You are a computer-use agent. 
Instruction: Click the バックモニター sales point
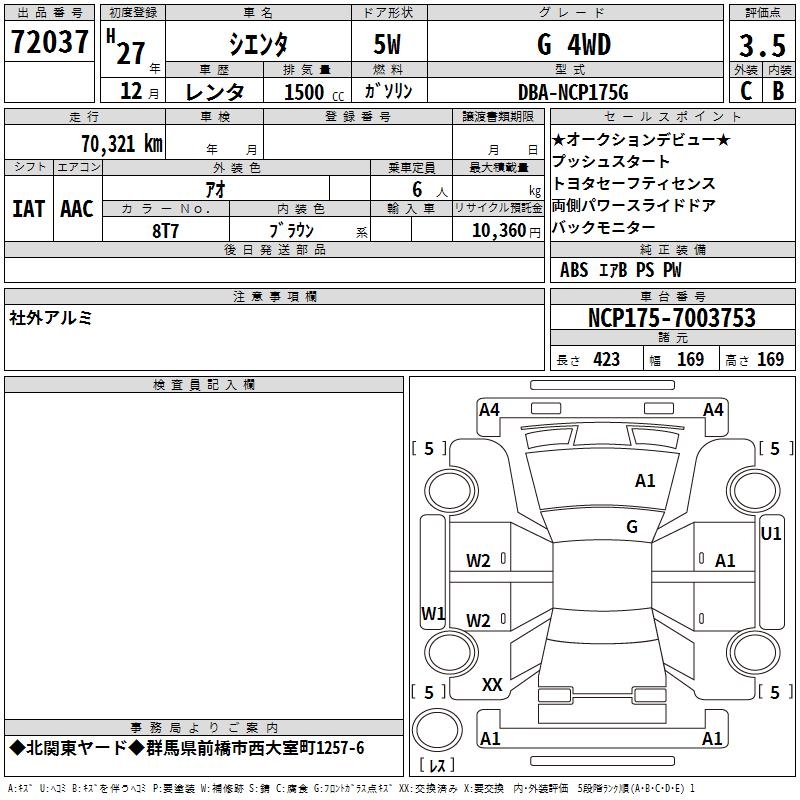point(603,227)
